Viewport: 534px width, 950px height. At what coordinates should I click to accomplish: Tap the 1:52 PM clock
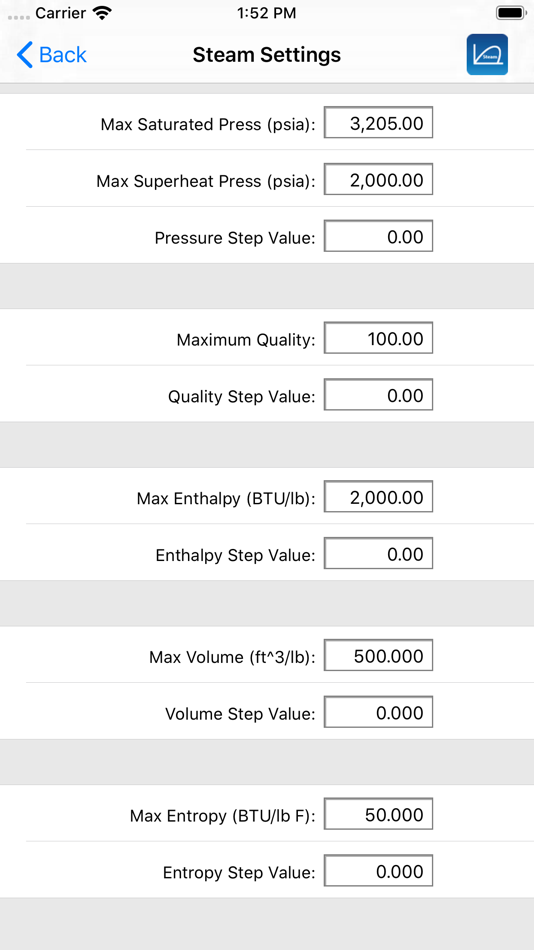pyautogui.click(x=267, y=13)
